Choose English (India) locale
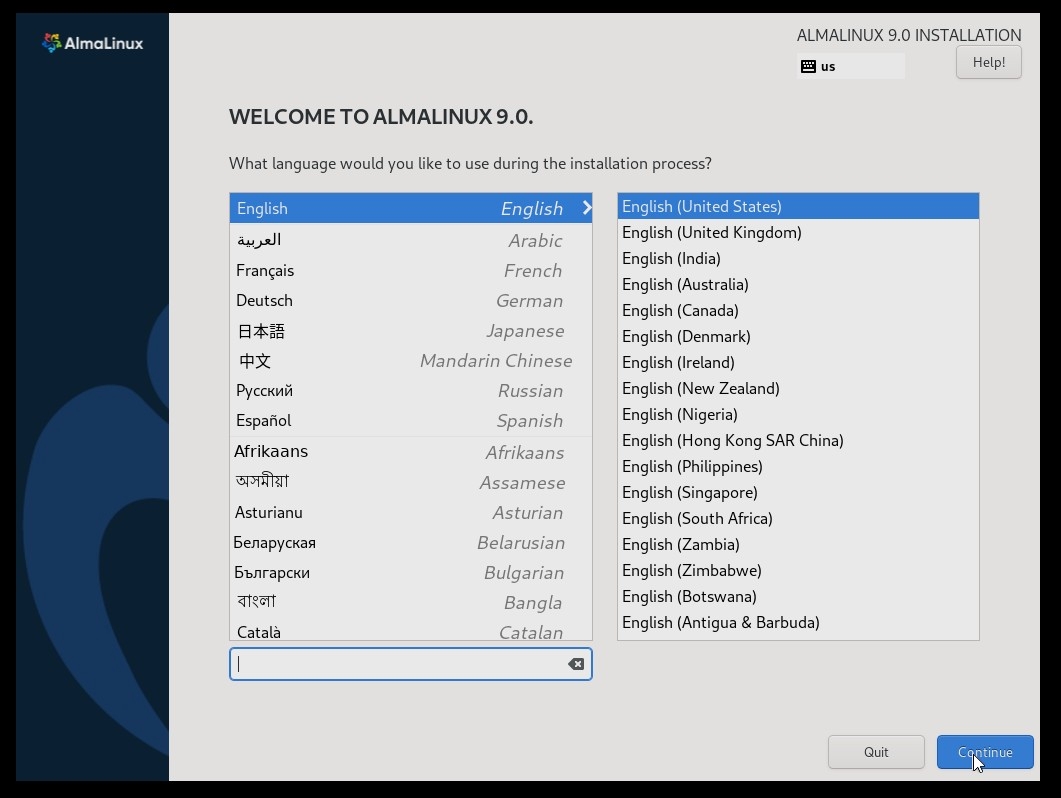 pyautogui.click(x=798, y=259)
